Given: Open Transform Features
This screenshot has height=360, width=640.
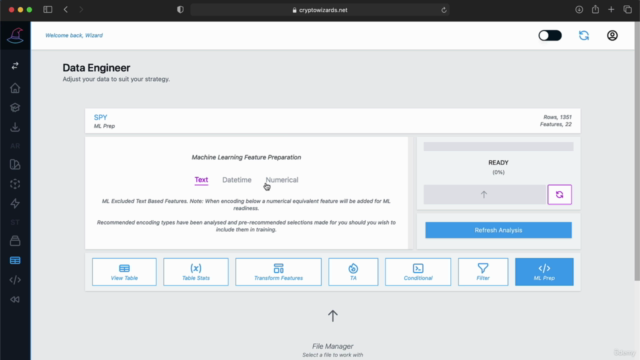Looking at the screenshot, I should 278,272.
